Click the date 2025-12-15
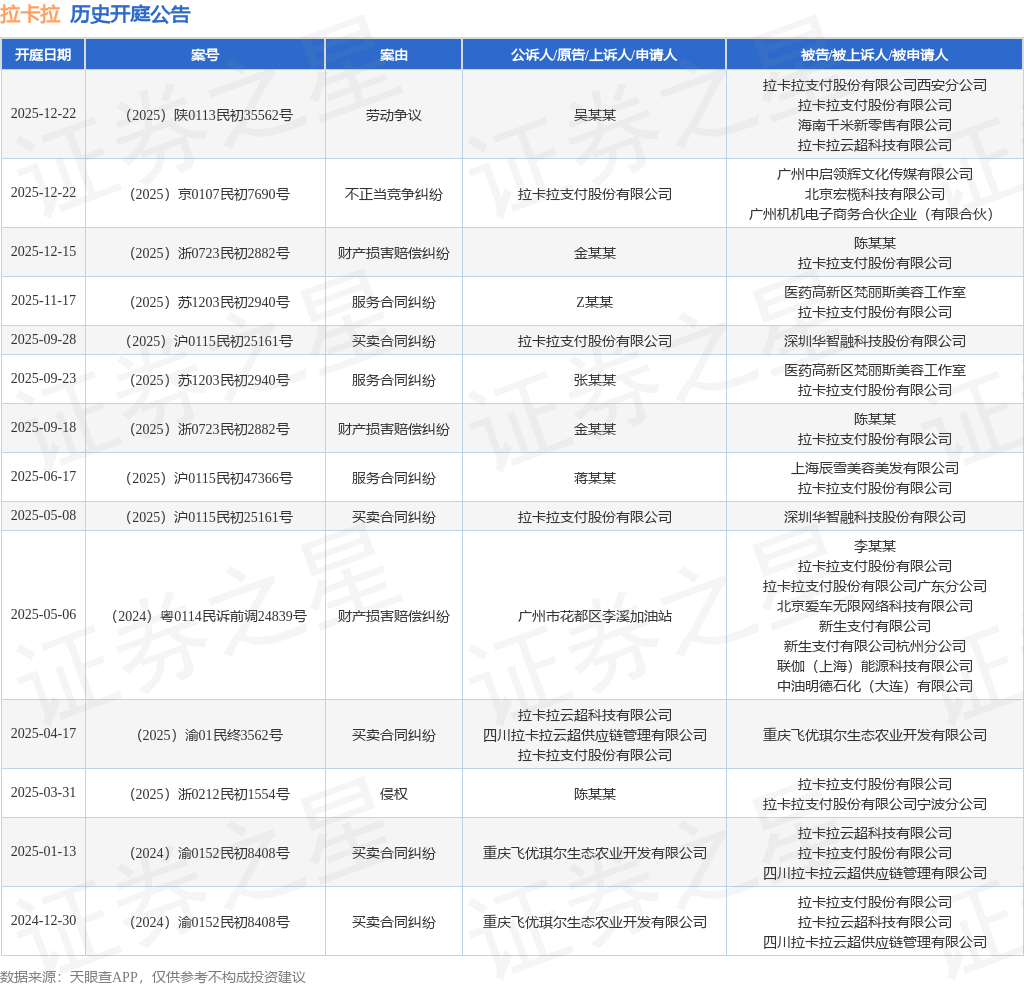1024x986 pixels. tap(43, 251)
